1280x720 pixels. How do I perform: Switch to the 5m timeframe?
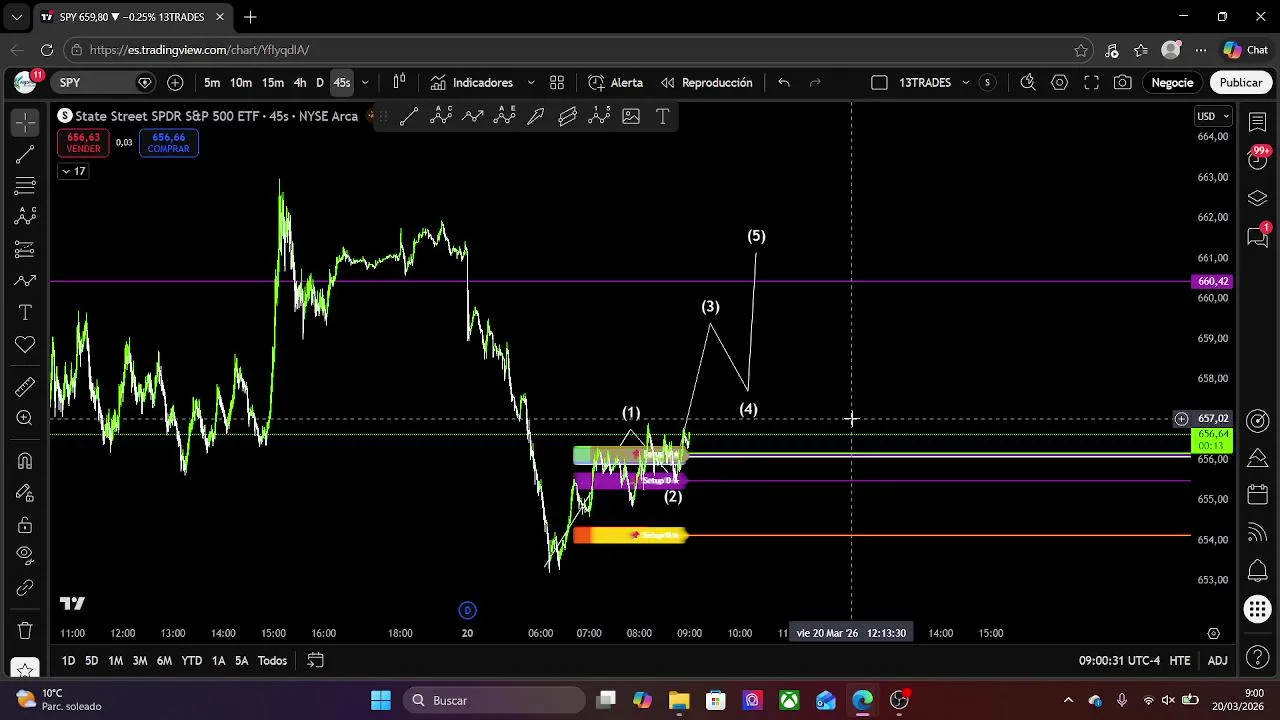coord(212,83)
